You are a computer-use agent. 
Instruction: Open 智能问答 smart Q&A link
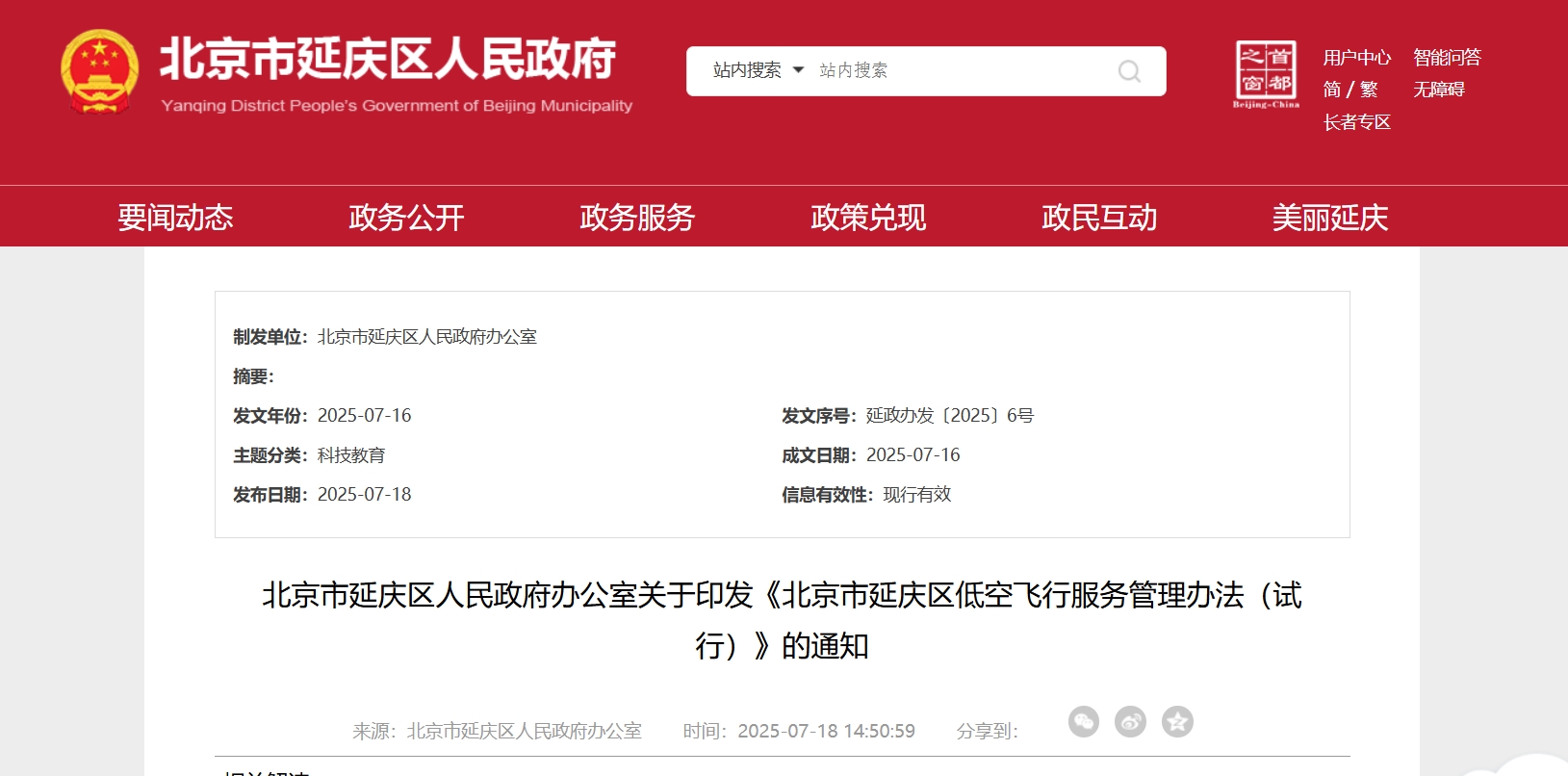1447,58
